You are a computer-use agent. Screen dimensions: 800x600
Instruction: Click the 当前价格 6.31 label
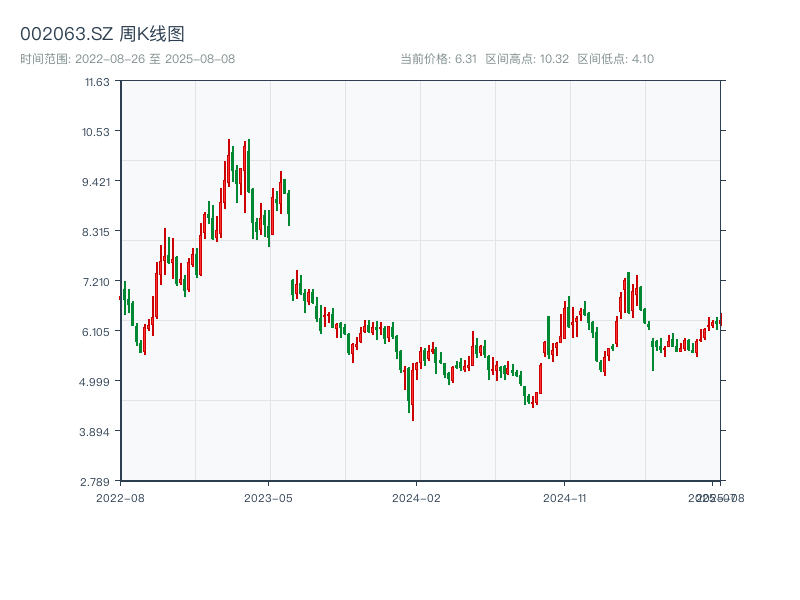point(438,59)
